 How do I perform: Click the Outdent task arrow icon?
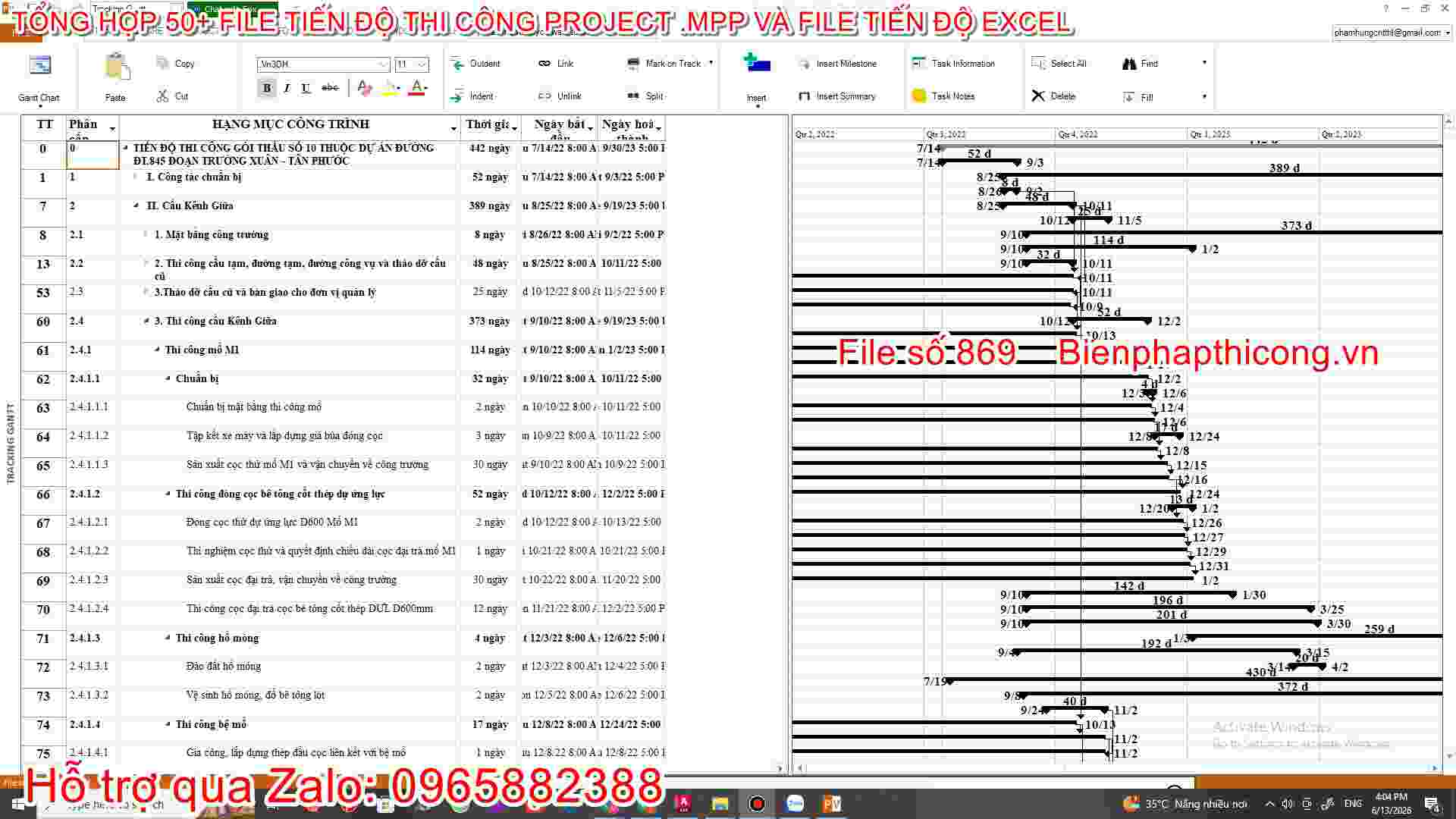tap(457, 64)
